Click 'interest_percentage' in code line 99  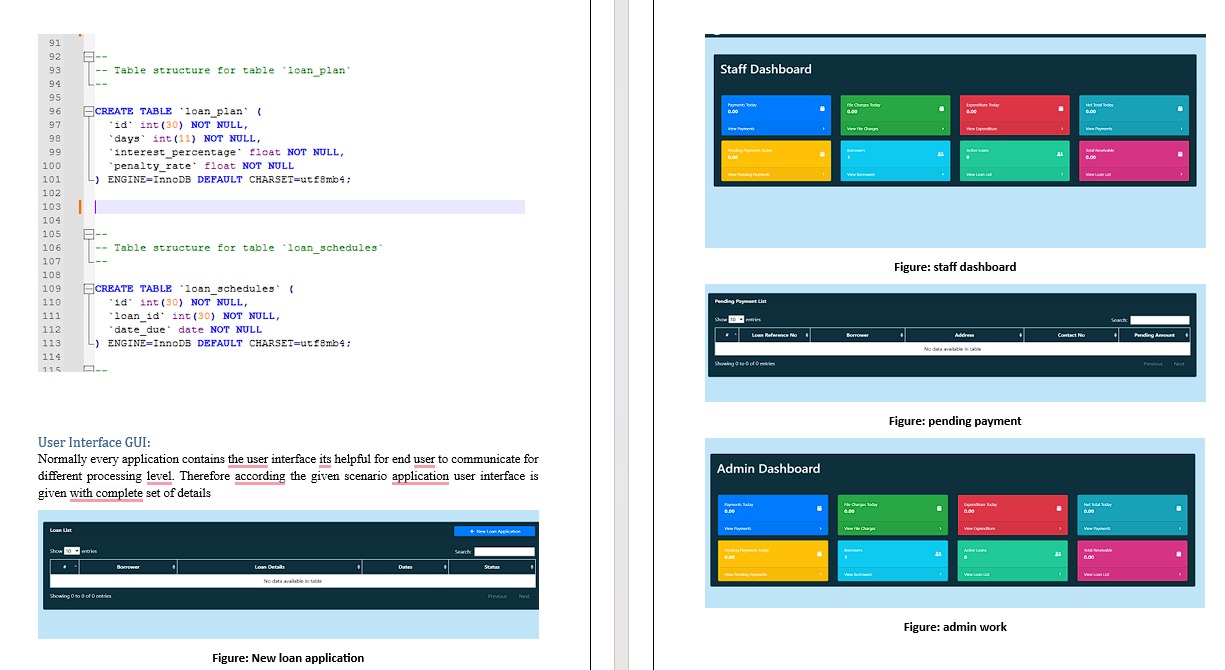176,152
